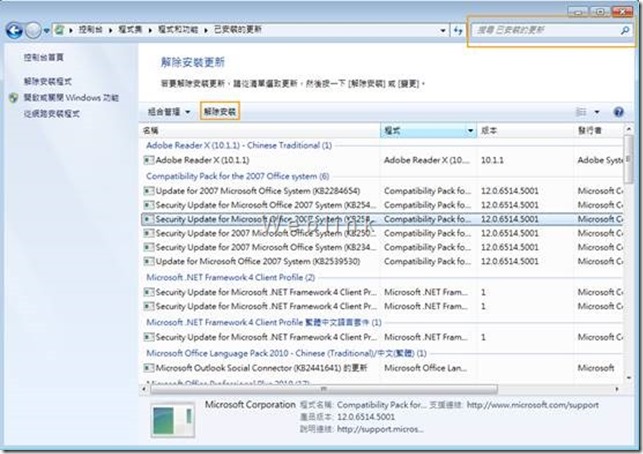Click the Back navigation arrow

[x=14, y=30]
